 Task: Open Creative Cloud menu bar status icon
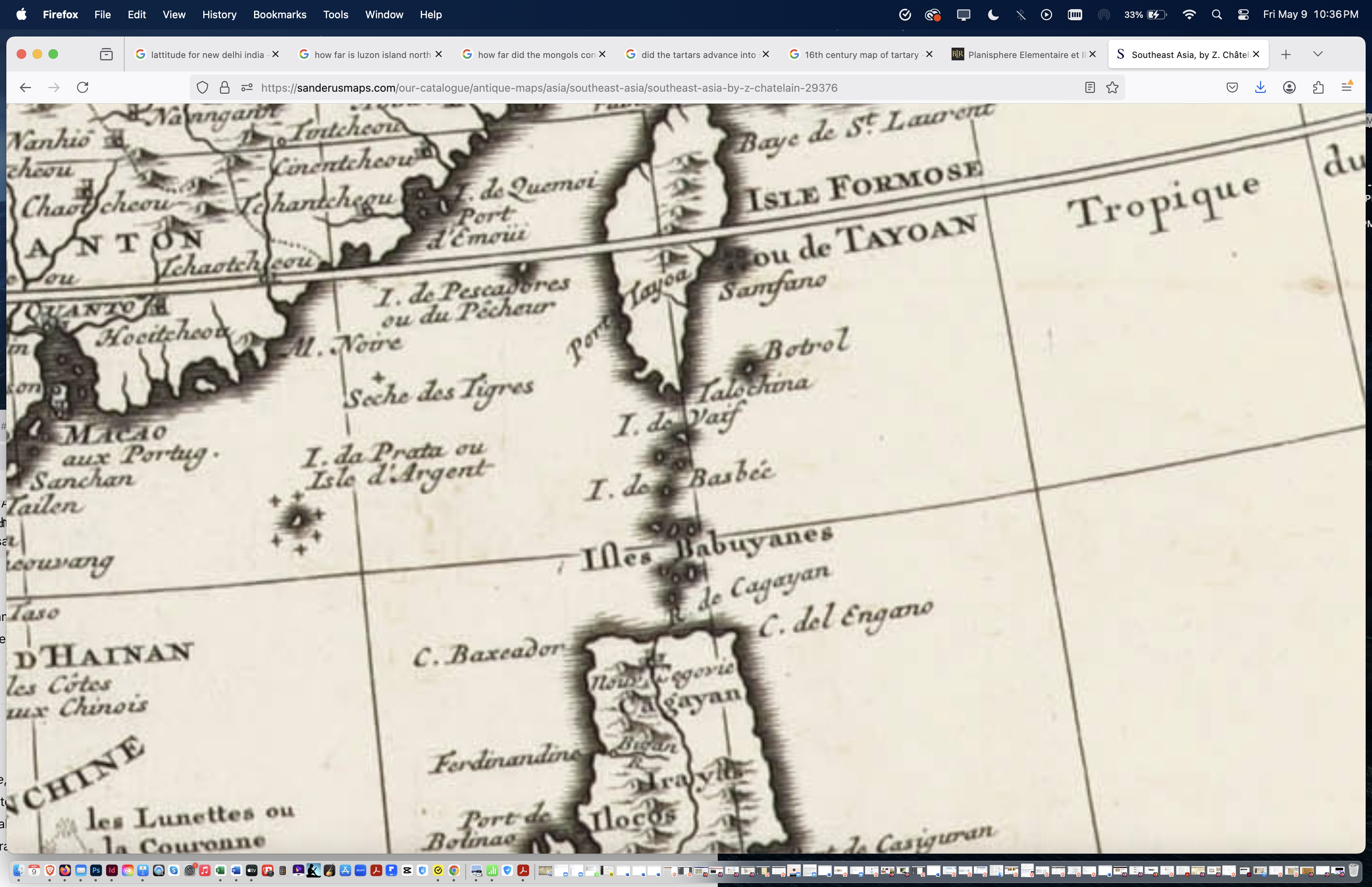click(x=933, y=14)
